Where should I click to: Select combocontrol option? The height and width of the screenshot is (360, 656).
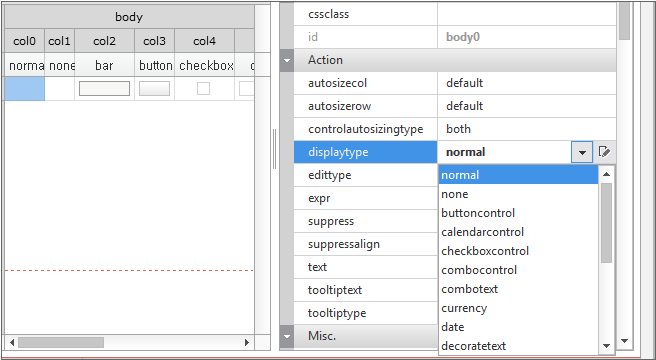click(479, 270)
